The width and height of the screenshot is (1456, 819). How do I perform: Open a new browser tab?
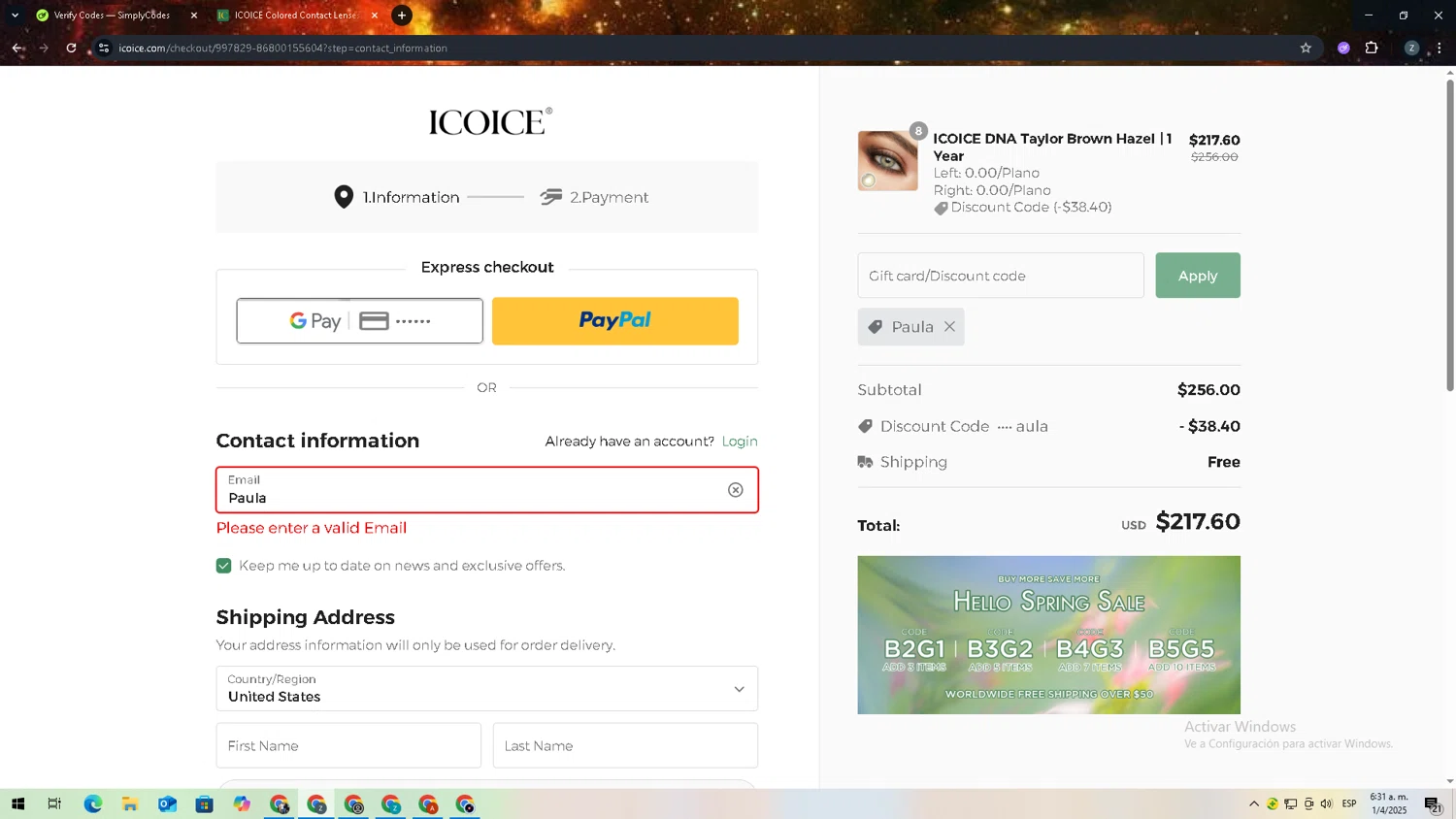tap(401, 16)
